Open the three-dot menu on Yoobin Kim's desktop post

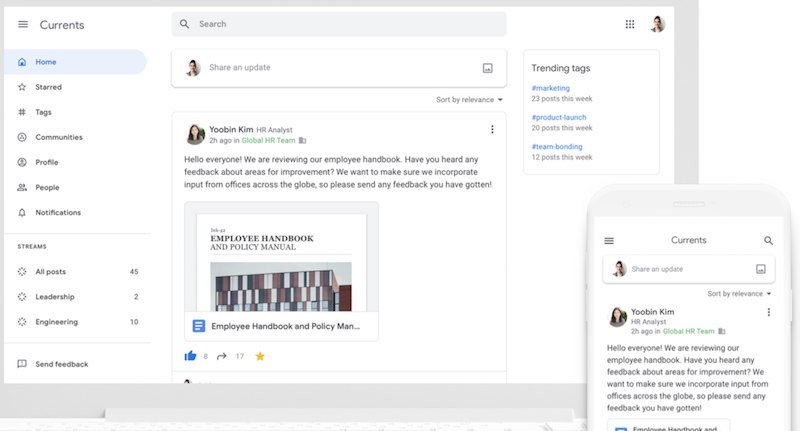[492, 130]
